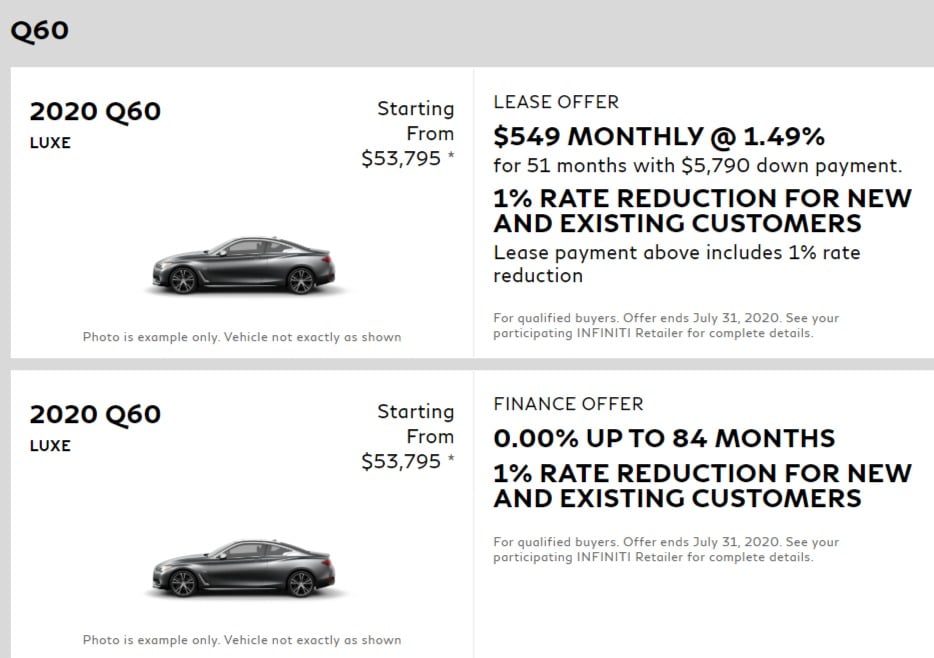934x658 pixels.
Task: Click the lease card photo example disclaimer
Action: [242, 337]
